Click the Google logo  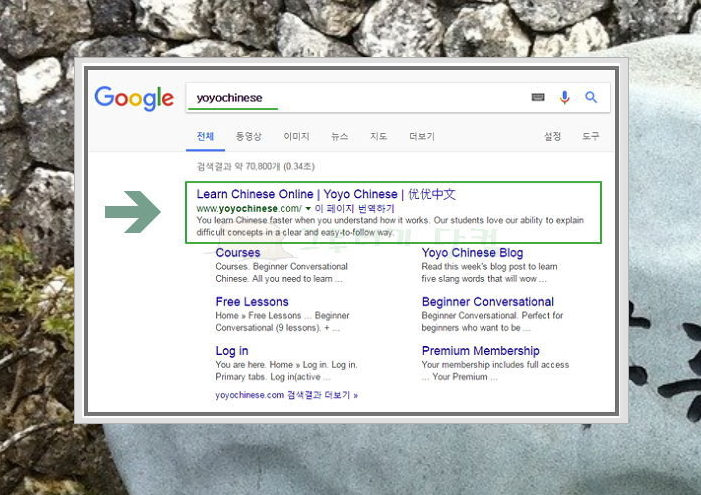(x=134, y=98)
